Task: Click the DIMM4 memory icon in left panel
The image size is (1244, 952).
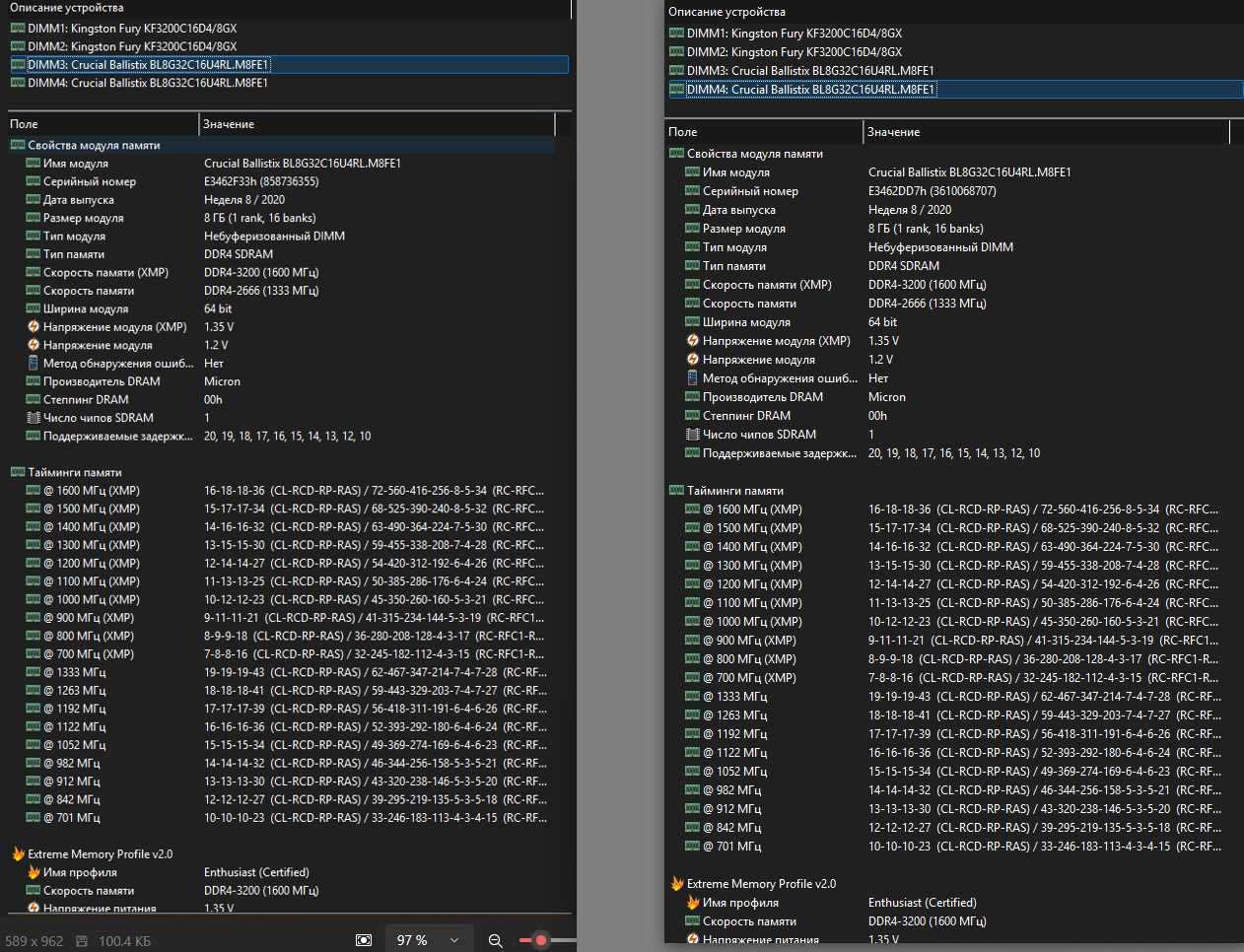Action: click(x=18, y=83)
